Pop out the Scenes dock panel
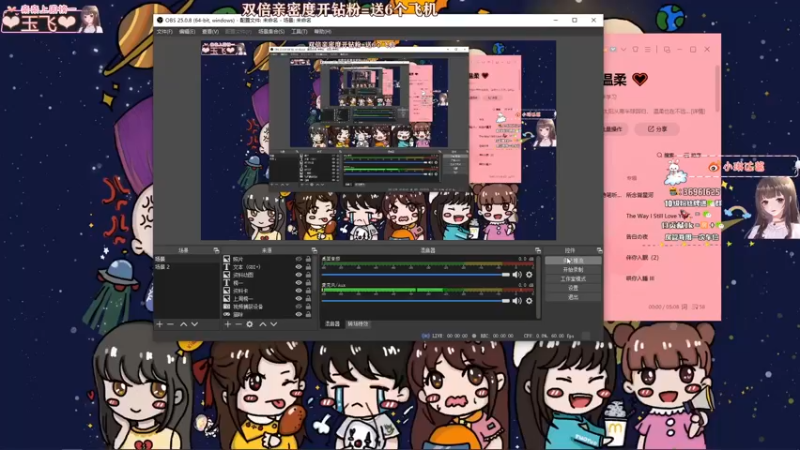The height and width of the screenshot is (450, 800). click(x=216, y=251)
